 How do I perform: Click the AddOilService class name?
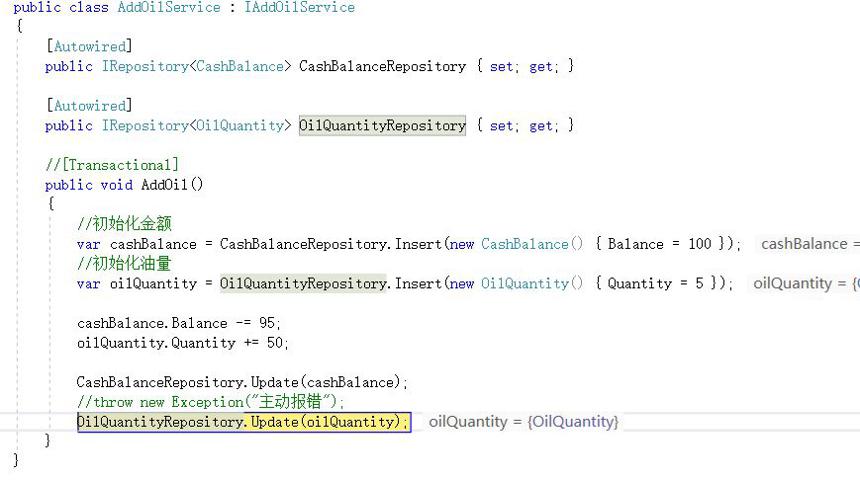pyautogui.click(x=168, y=7)
